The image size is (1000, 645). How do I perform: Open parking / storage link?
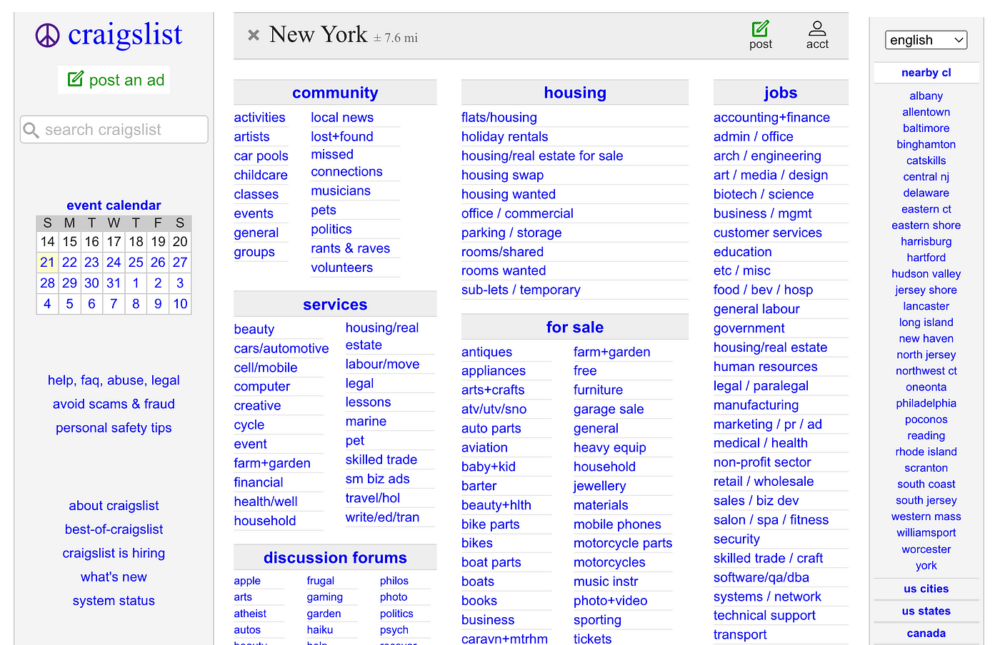click(x=511, y=233)
